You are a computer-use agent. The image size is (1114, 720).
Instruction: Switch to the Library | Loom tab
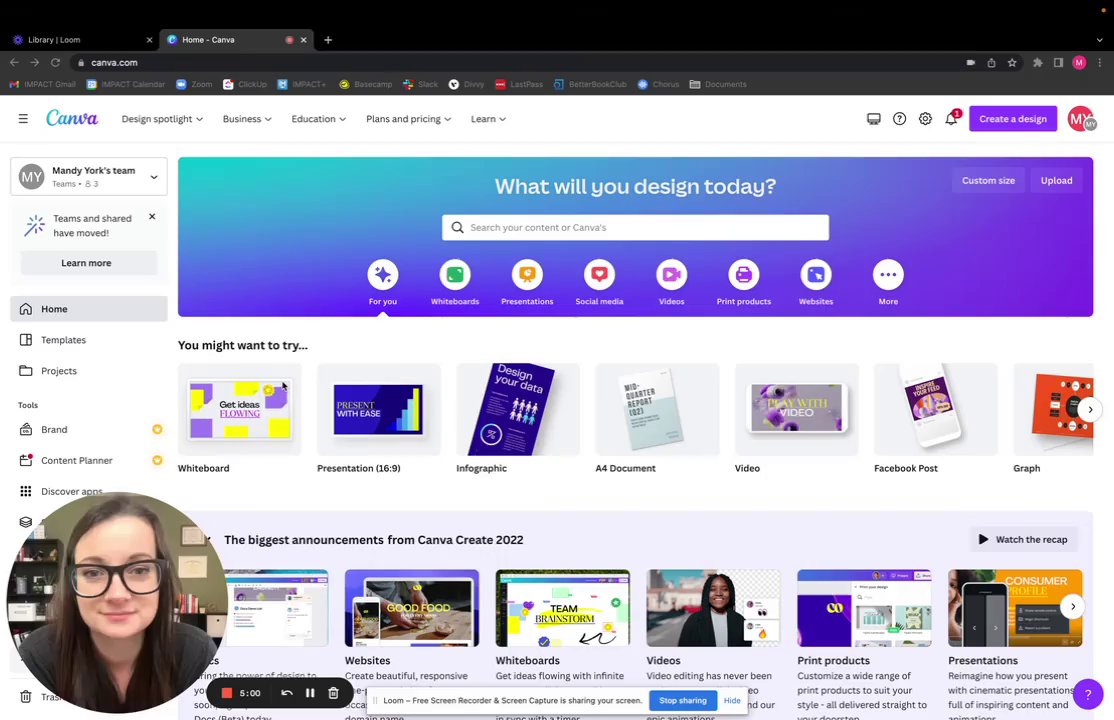tap(80, 40)
